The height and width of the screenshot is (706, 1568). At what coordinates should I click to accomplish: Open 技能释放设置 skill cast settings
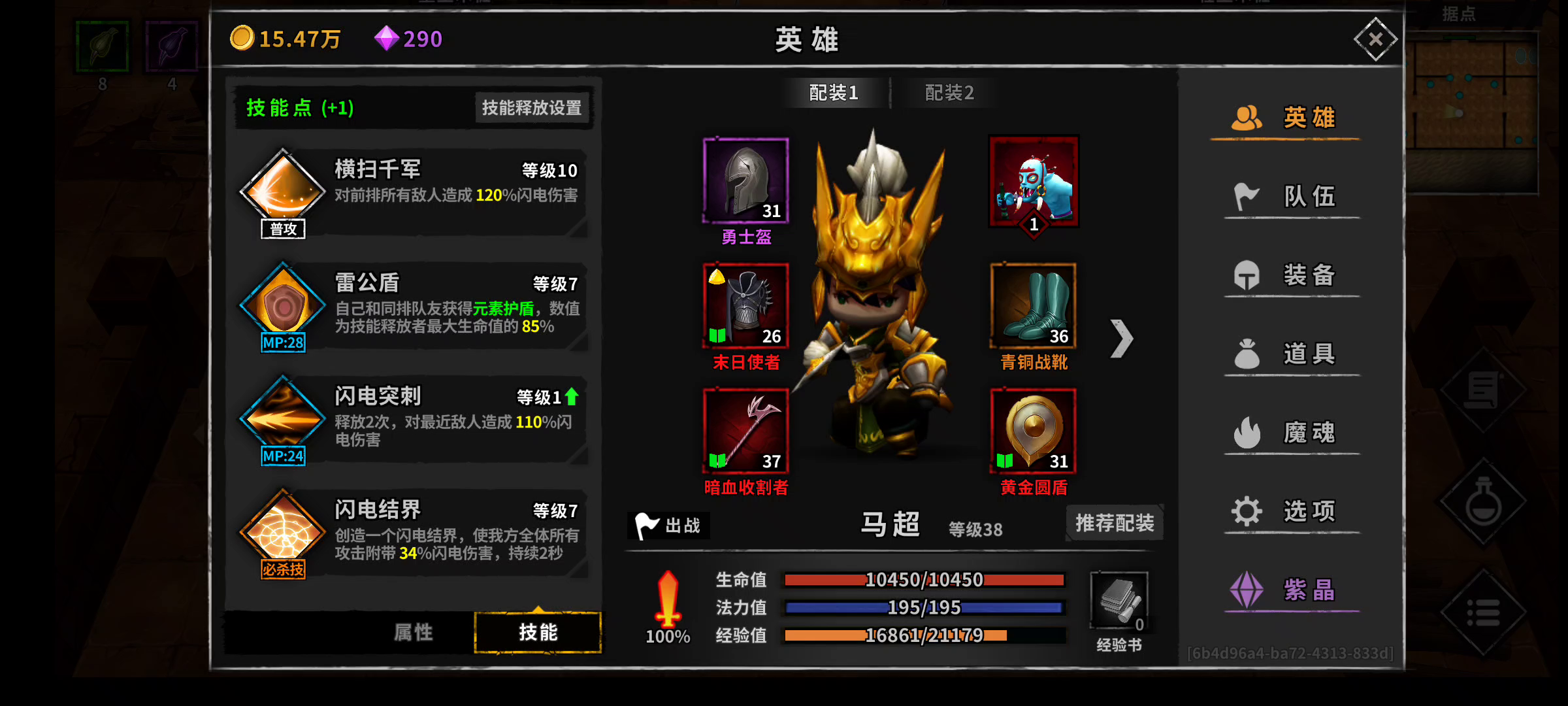click(532, 107)
